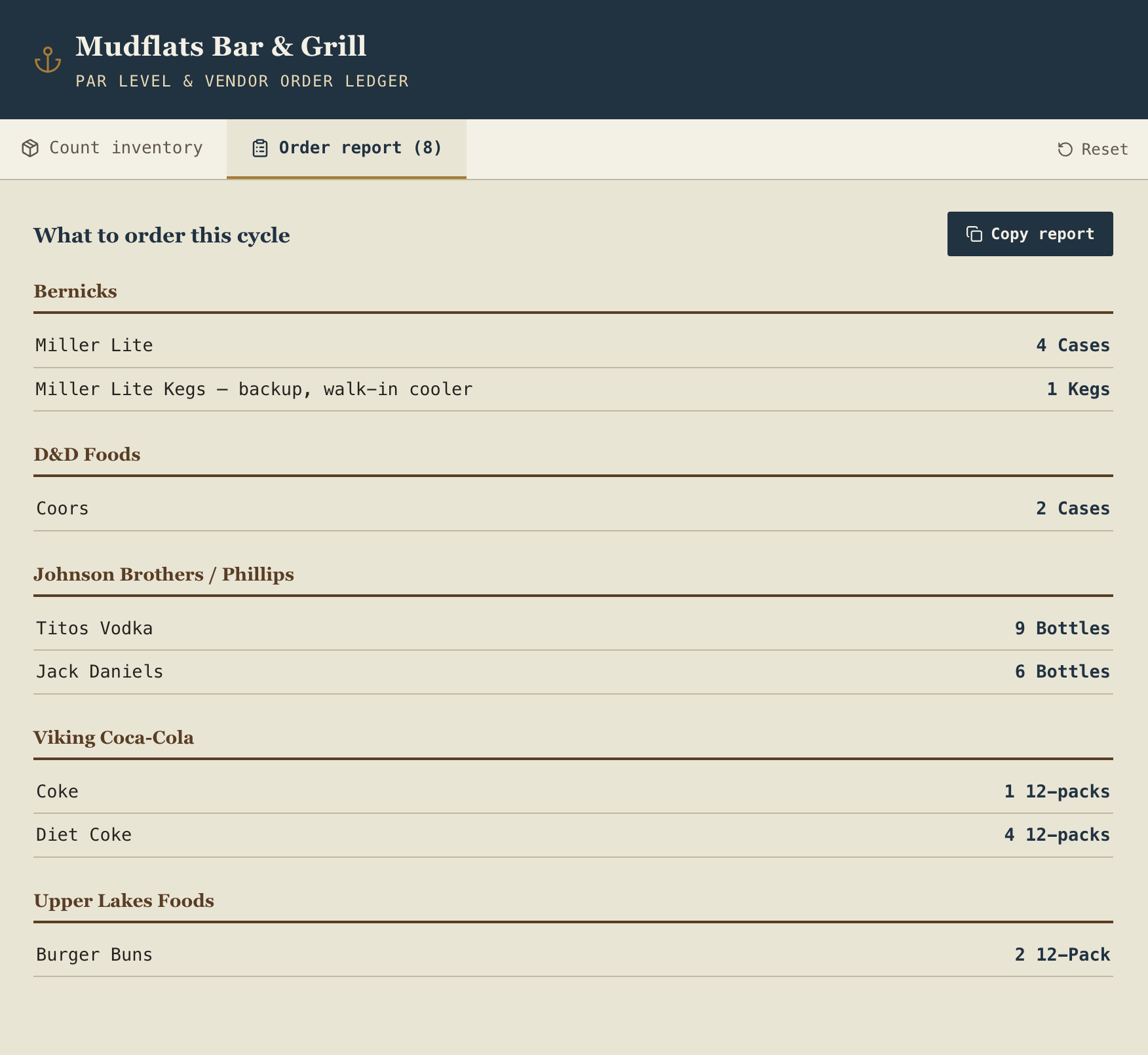Click the clipboard icon beside Order report

point(260,148)
